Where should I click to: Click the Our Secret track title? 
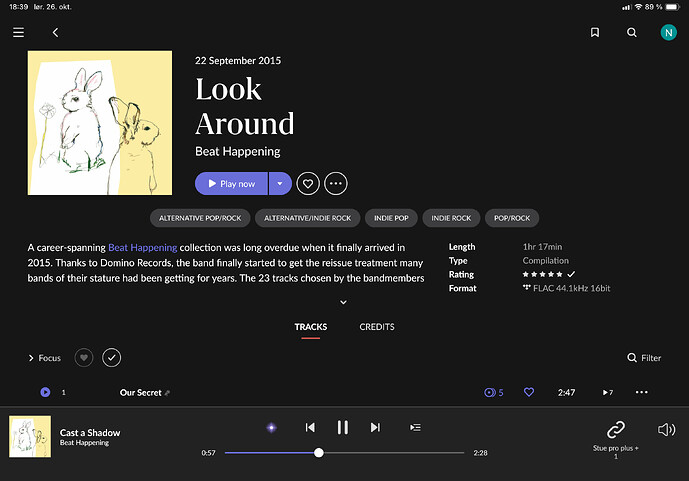coord(141,393)
